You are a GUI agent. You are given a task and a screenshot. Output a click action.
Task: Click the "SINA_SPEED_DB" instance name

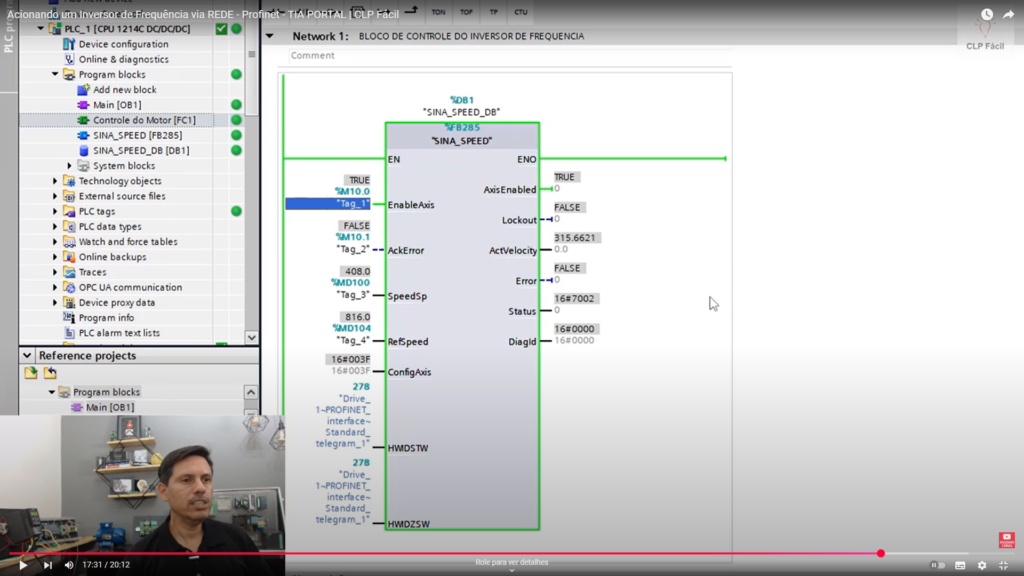coord(461,112)
